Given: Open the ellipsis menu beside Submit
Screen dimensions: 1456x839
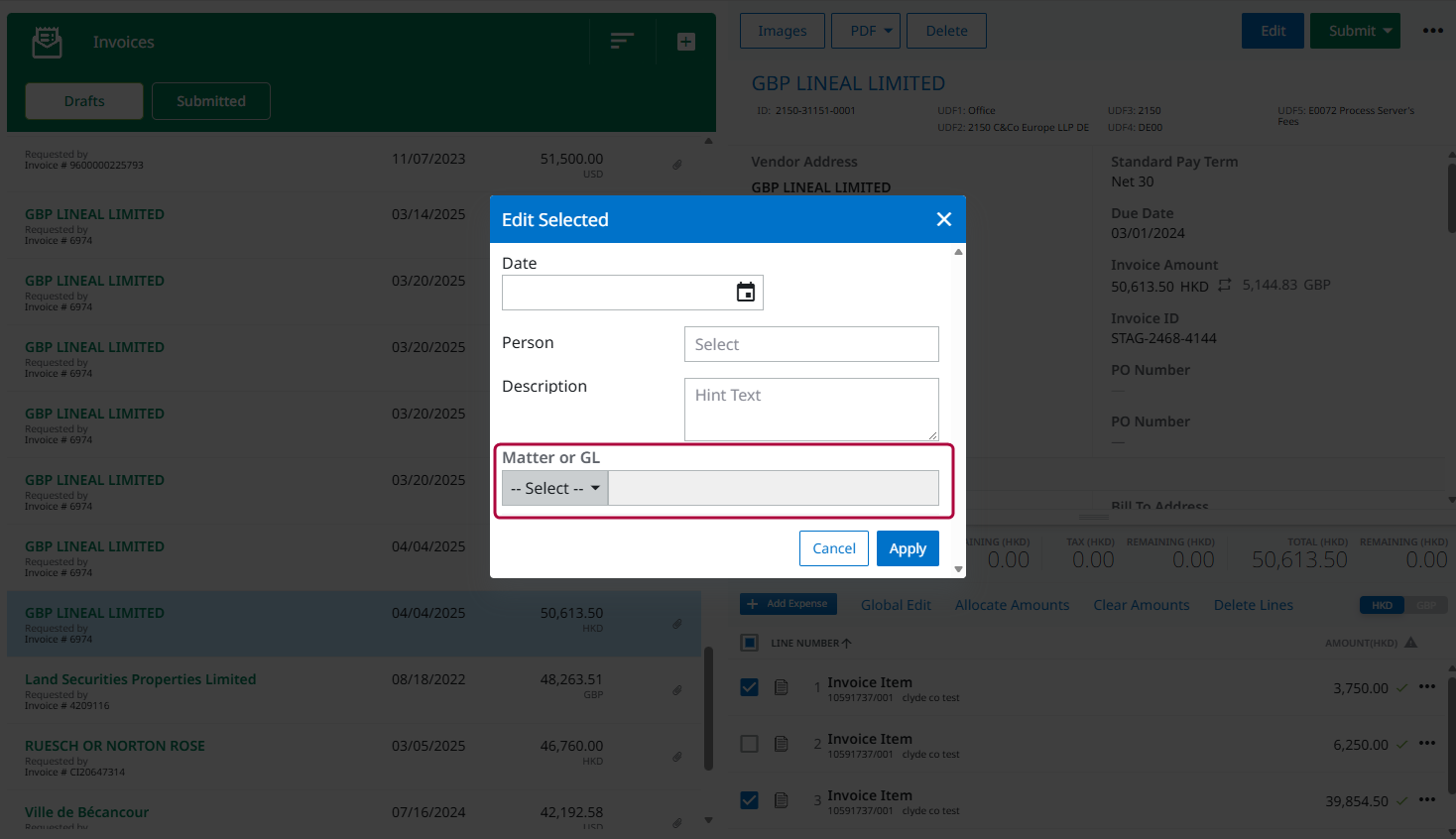Looking at the screenshot, I should (x=1433, y=31).
